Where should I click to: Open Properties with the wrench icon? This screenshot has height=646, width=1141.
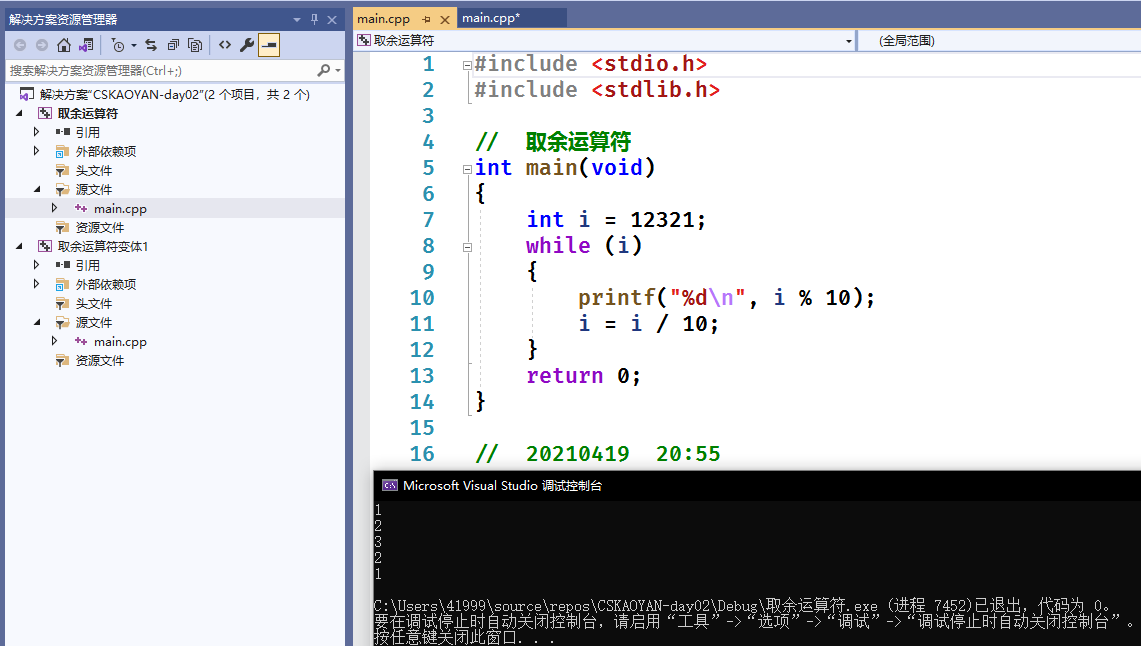tap(247, 45)
